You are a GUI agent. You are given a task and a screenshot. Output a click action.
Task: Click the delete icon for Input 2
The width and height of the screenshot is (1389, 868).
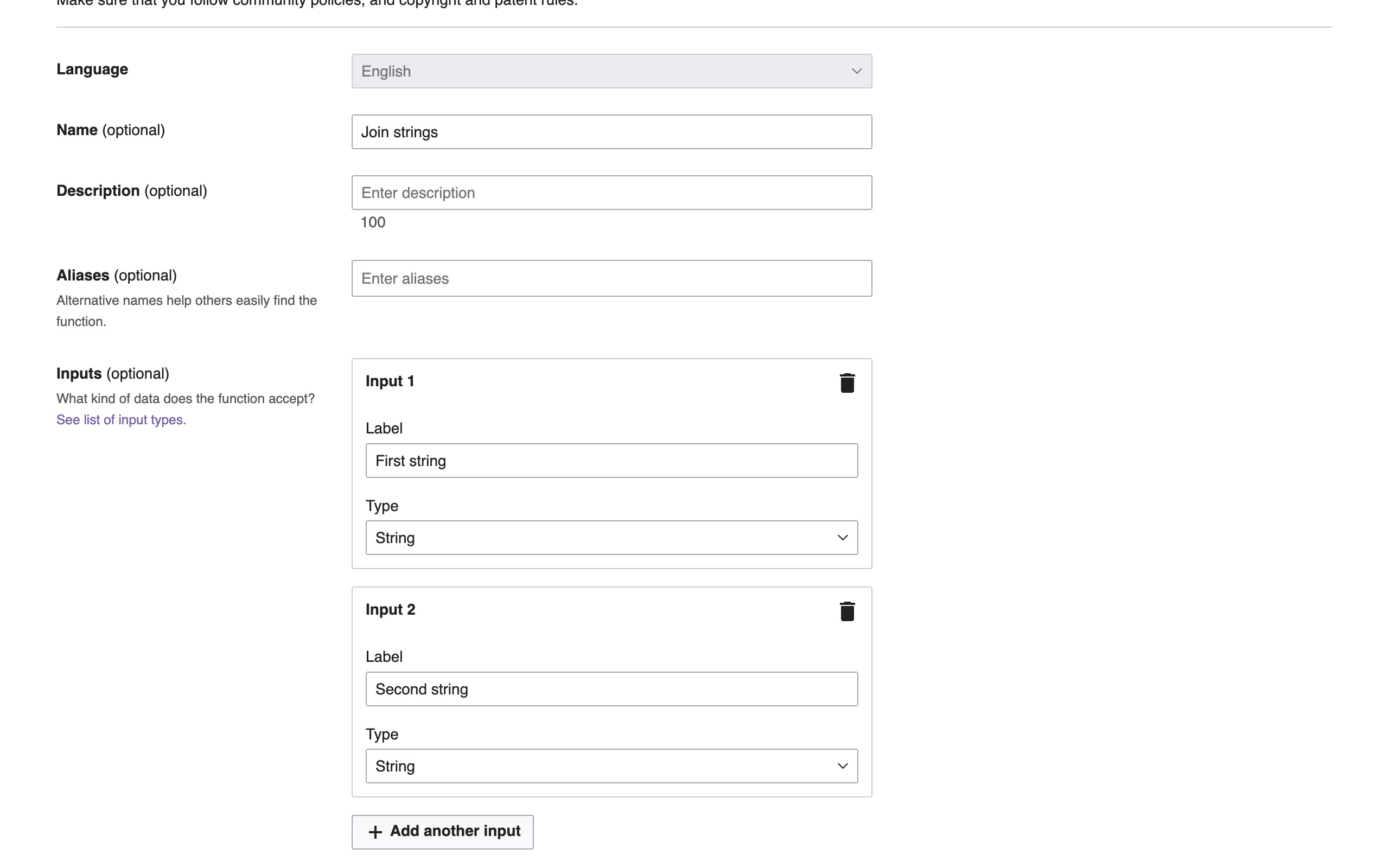846,611
